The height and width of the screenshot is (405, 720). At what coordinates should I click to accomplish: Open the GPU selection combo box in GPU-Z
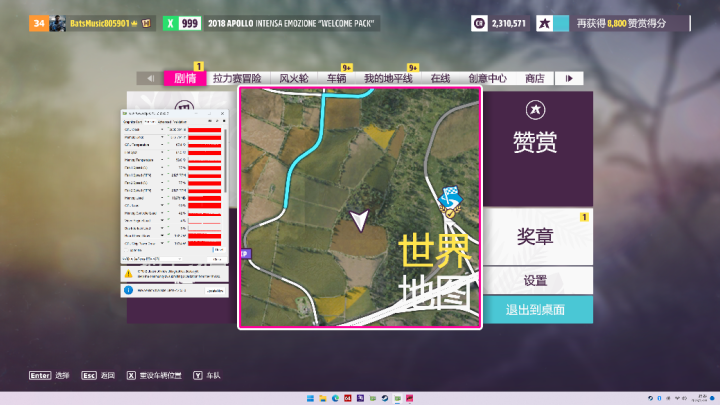click(152, 259)
